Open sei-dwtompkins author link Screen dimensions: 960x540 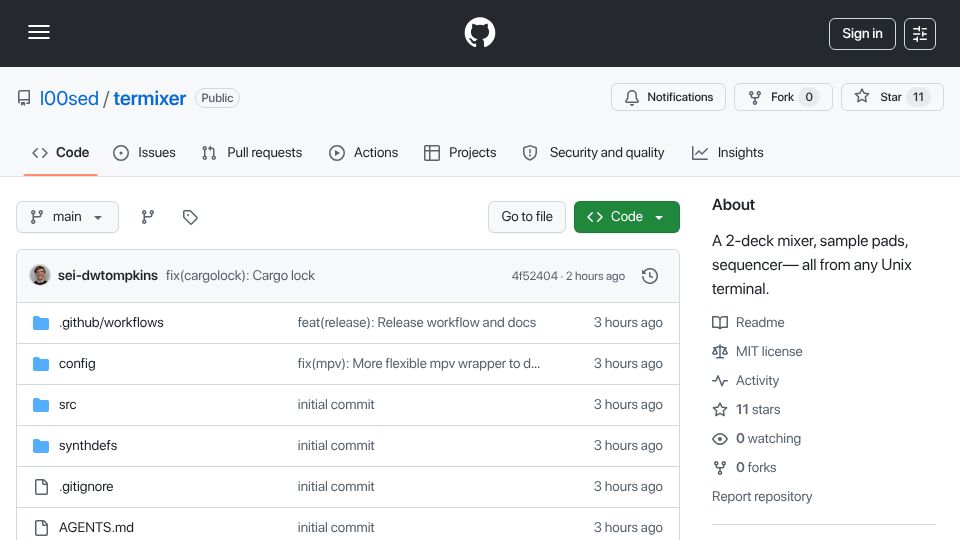[x=108, y=276]
